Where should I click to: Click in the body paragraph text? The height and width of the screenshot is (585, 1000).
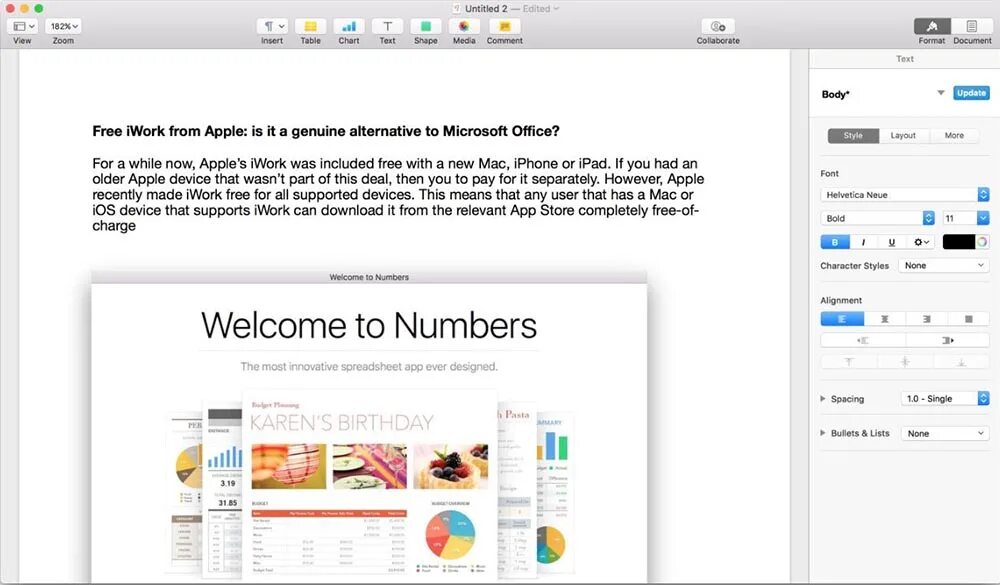(398, 195)
